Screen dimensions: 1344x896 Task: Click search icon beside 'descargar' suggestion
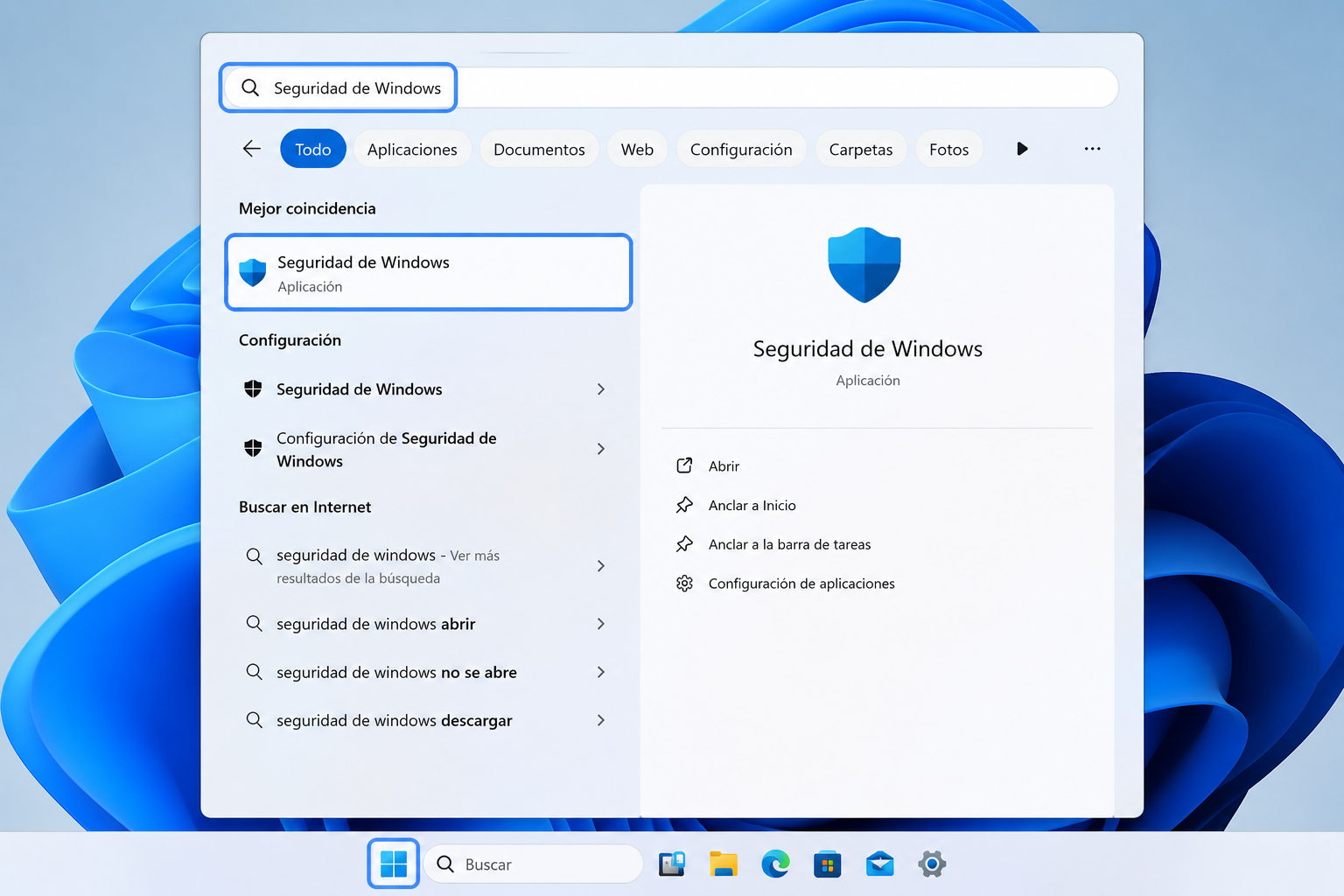coord(254,720)
